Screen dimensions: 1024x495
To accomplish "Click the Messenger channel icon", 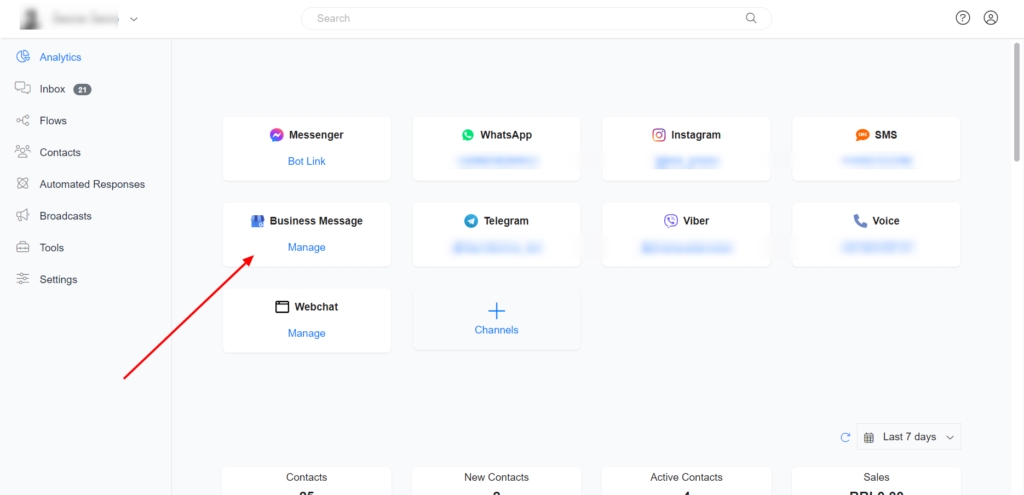I will pos(277,135).
